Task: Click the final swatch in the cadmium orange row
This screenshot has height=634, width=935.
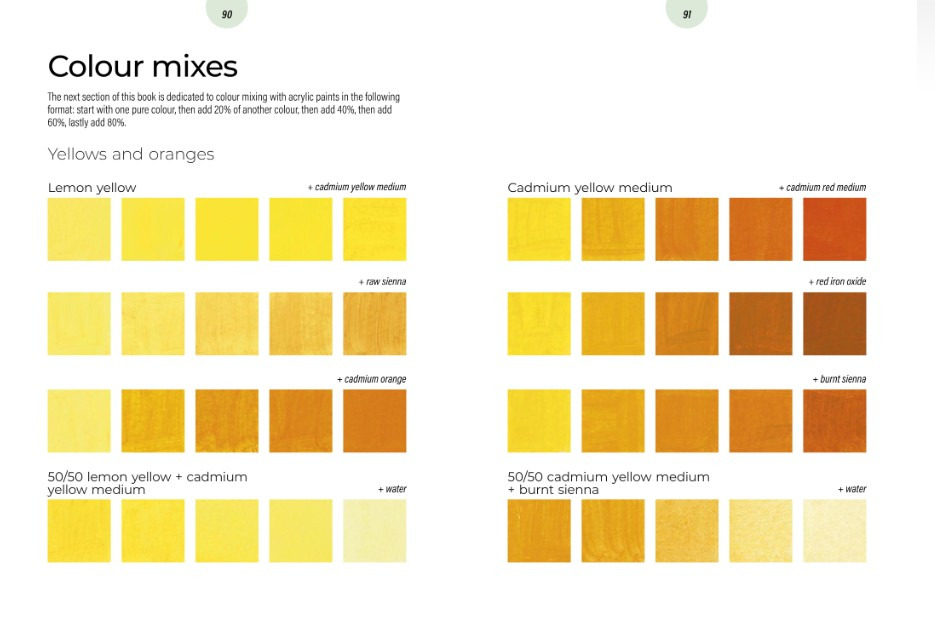Action: (374, 420)
